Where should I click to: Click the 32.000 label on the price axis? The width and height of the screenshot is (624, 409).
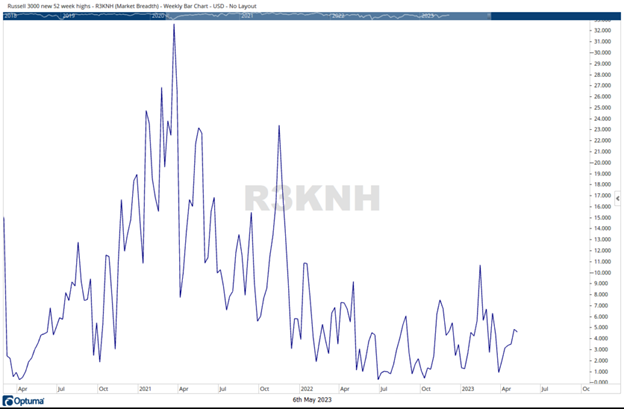602,31
